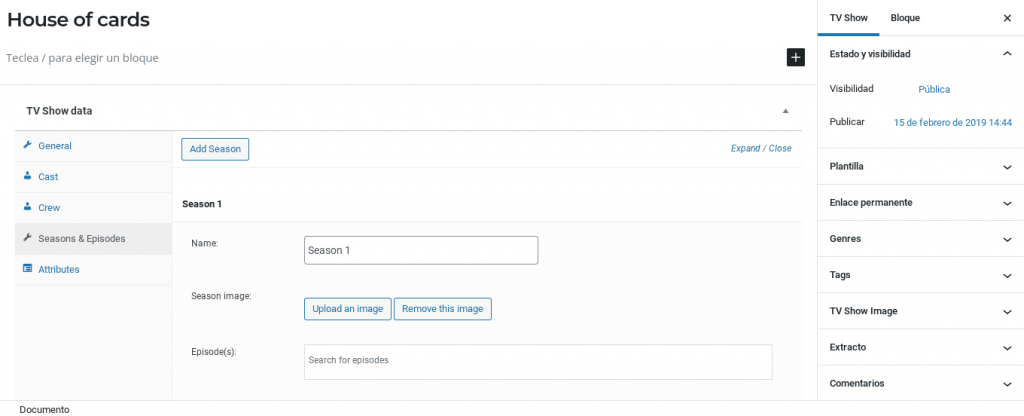Collapse the Estado y visibilidad section
The image size is (1024, 416).
click(x=1007, y=54)
